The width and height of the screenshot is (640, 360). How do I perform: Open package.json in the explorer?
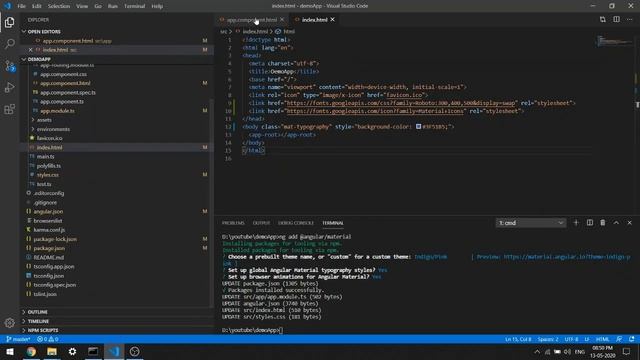click(49, 248)
